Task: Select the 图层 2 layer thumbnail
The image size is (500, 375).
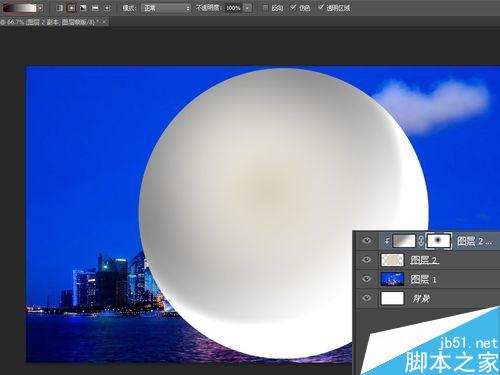Action: [x=392, y=260]
